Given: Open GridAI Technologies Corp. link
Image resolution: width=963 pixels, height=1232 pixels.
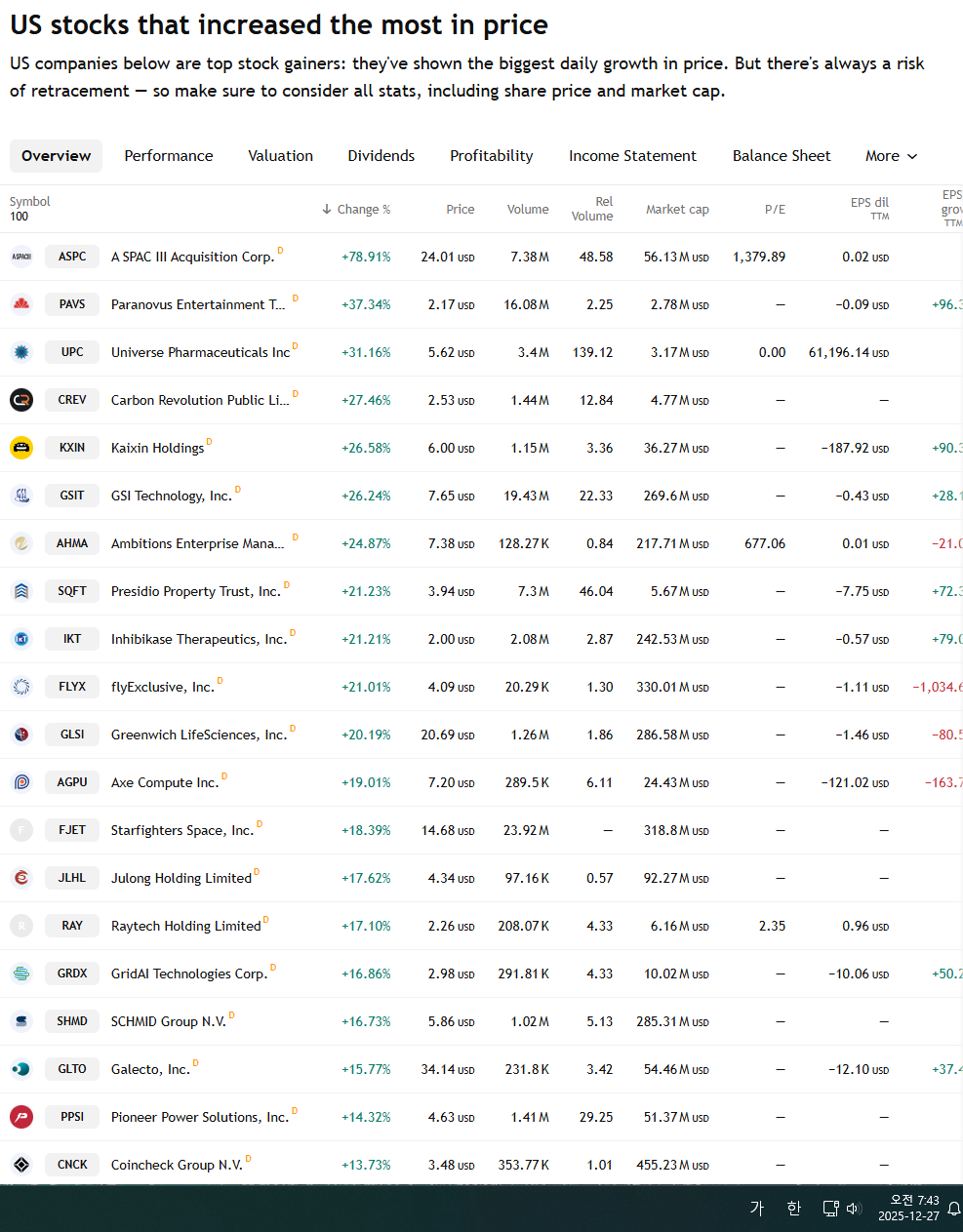Looking at the screenshot, I should coord(189,974).
